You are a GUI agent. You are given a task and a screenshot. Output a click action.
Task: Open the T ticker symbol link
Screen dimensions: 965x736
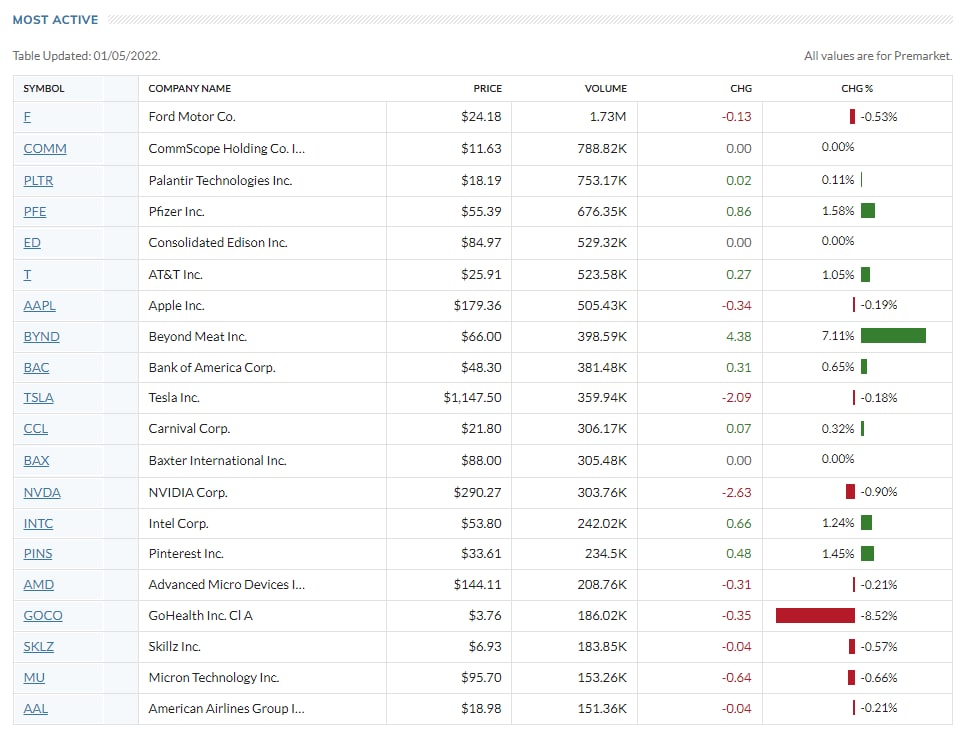27,275
